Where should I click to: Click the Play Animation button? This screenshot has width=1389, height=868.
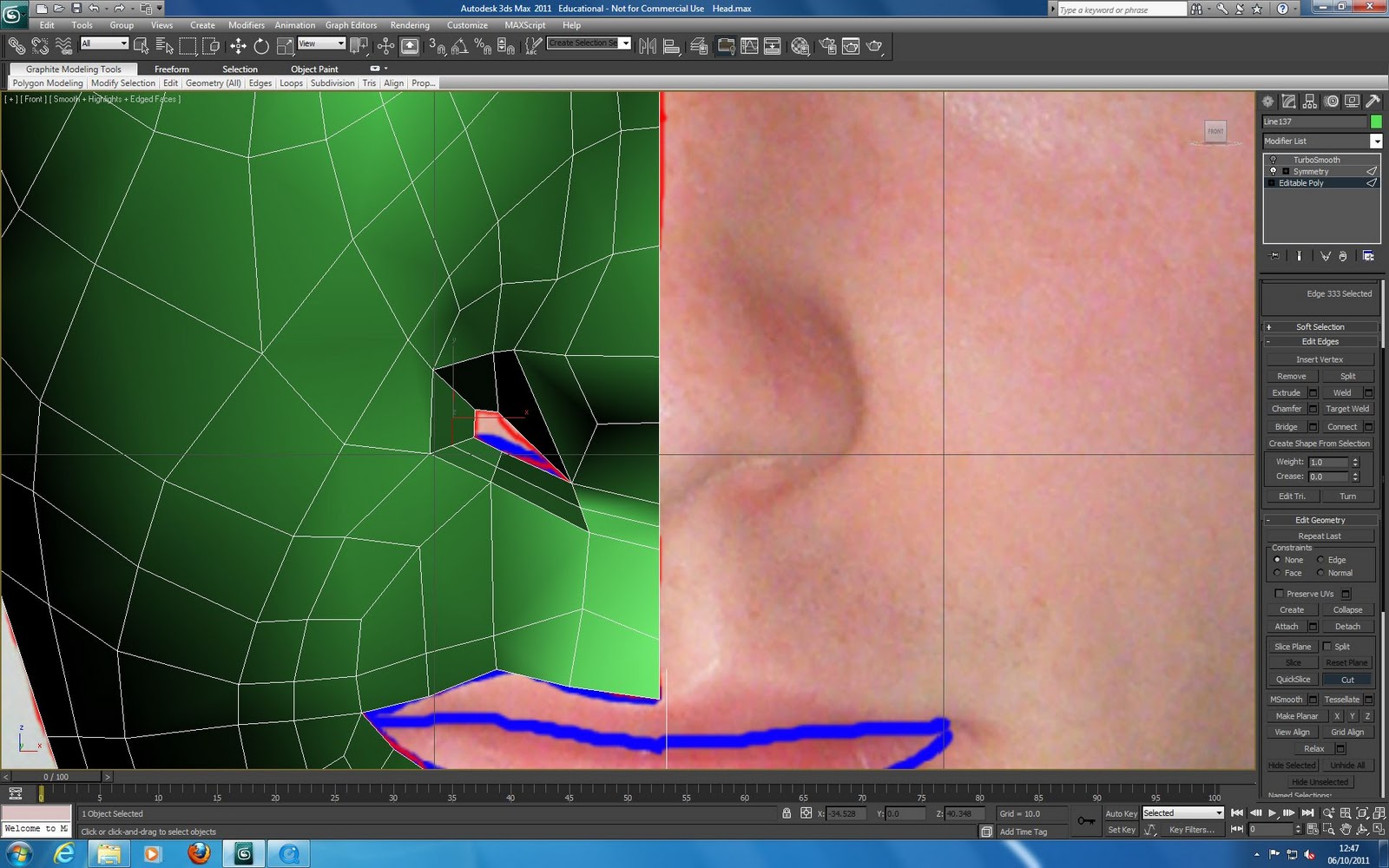pos(1273,813)
